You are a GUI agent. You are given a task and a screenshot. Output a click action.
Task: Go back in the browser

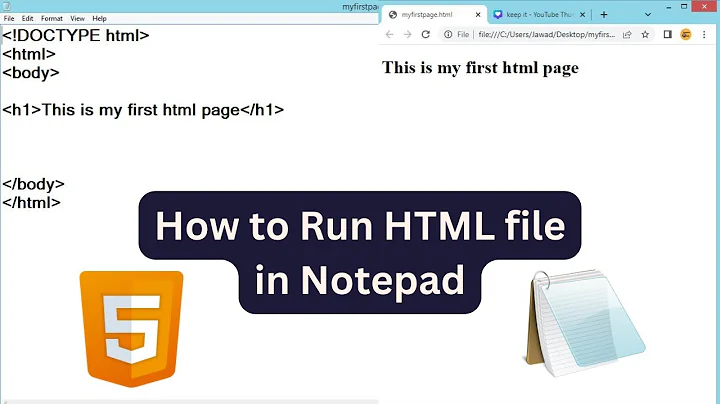click(389, 34)
